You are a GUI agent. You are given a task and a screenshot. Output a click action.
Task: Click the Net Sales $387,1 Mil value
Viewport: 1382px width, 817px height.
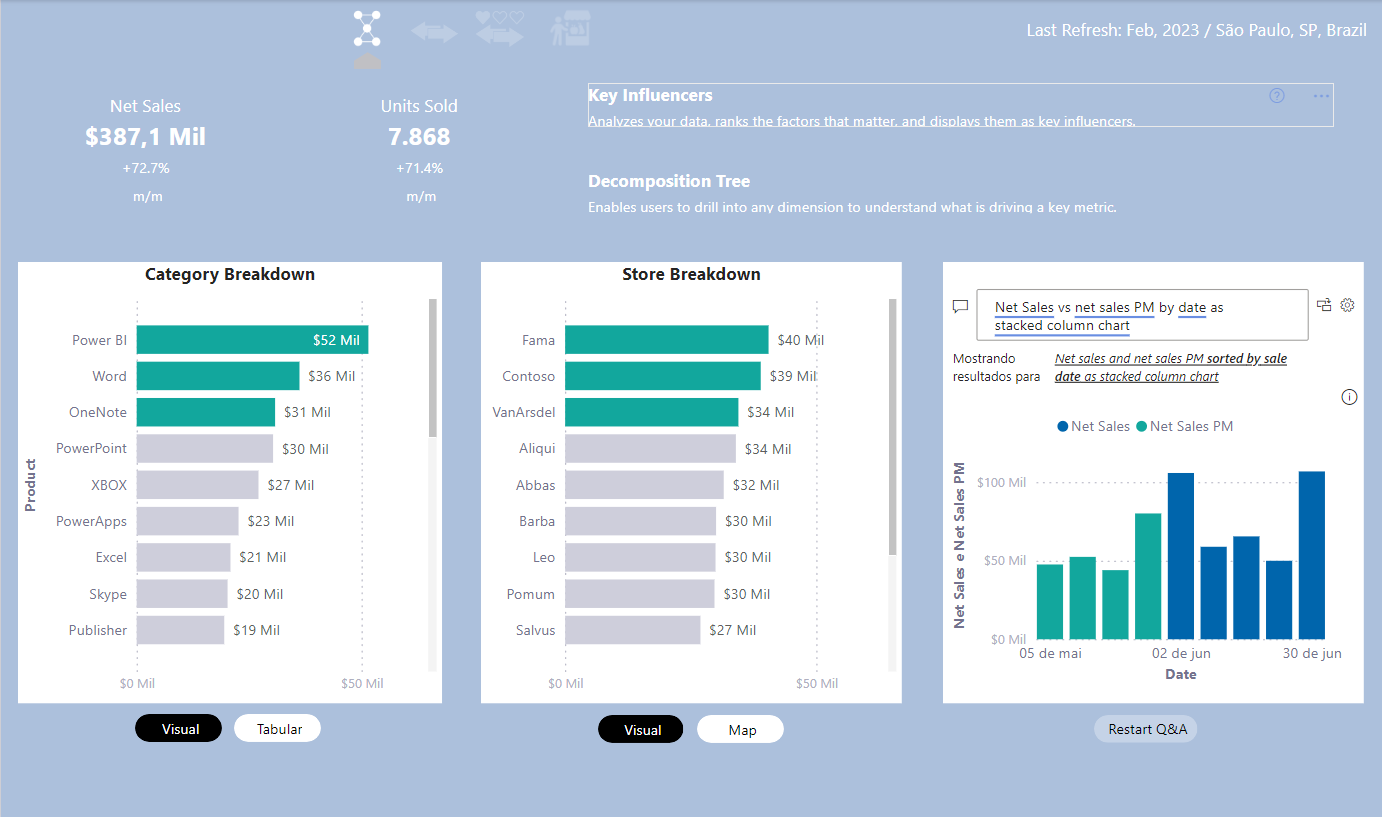pyautogui.click(x=145, y=137)
